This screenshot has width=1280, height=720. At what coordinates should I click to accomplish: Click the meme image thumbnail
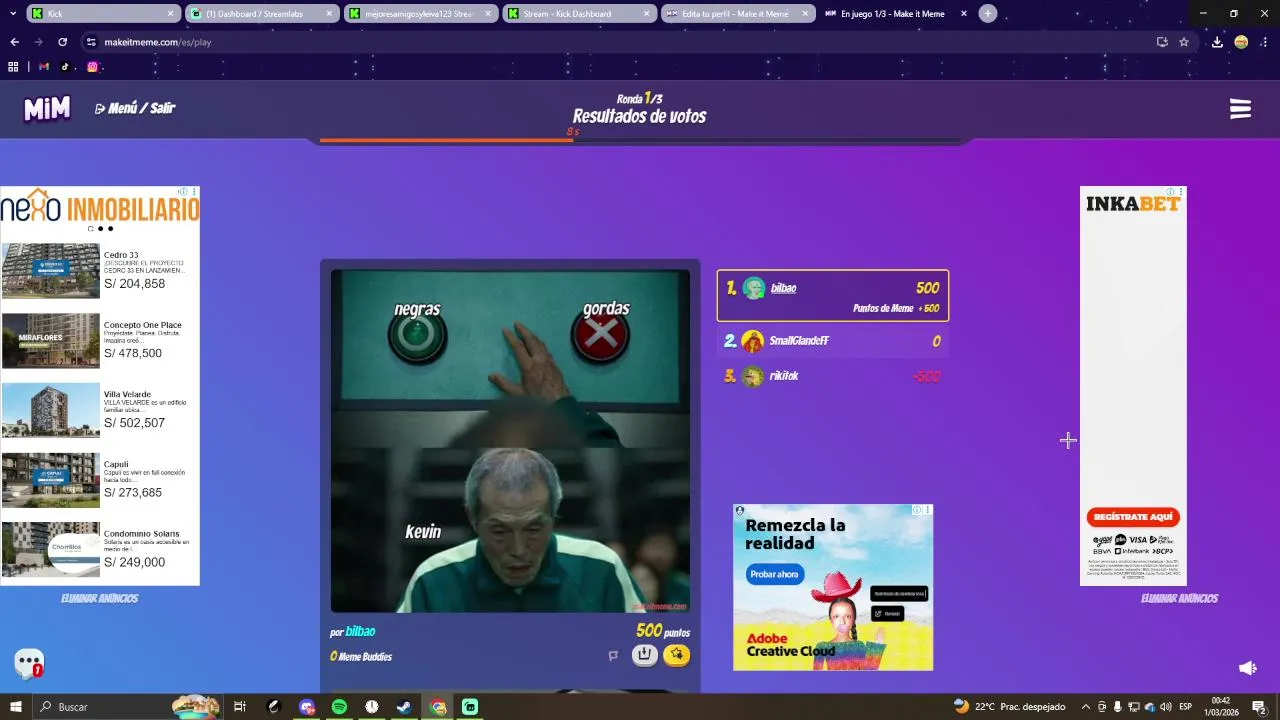[510, 441]
